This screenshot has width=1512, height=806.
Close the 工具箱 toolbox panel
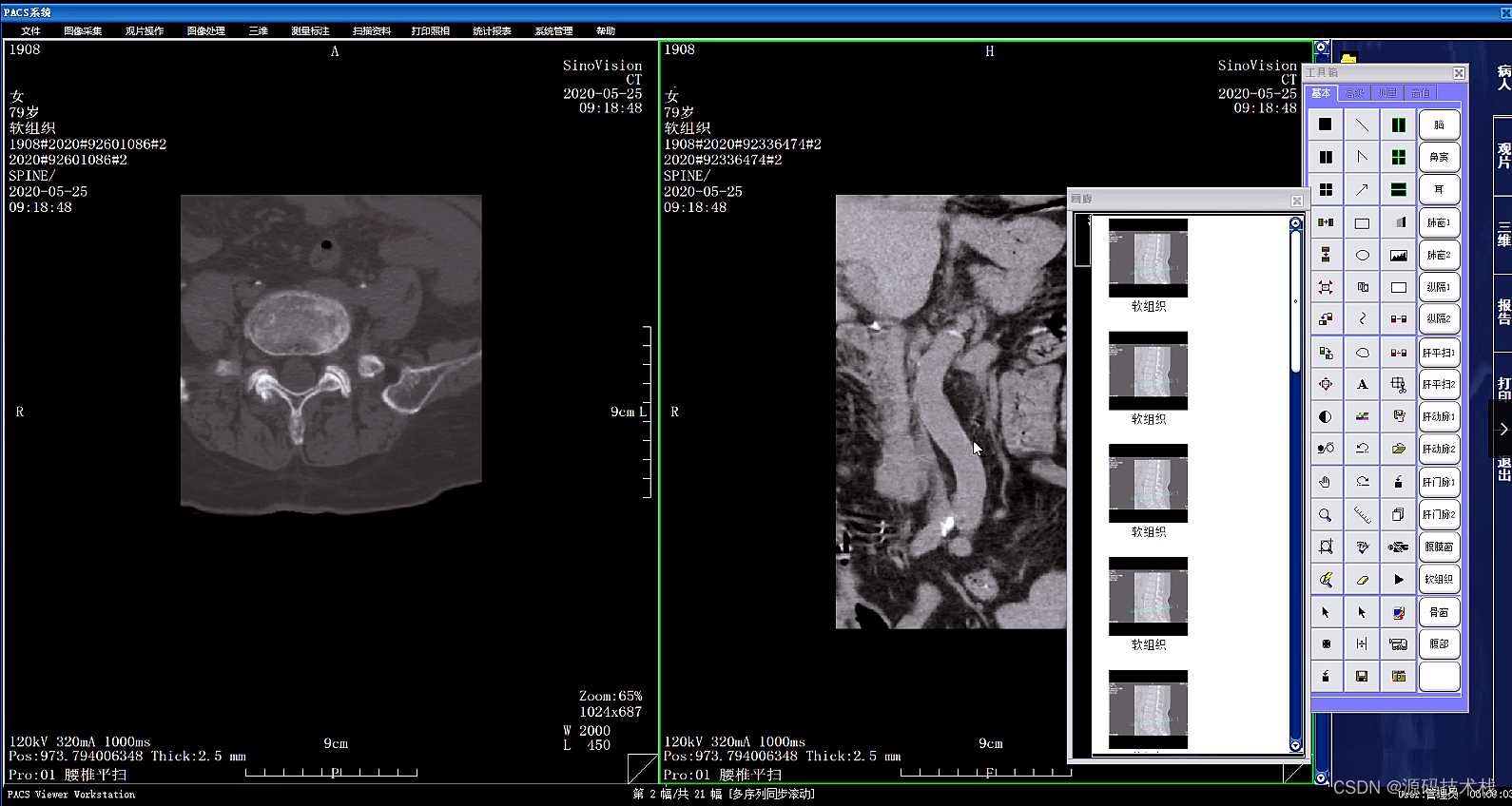point(1459,73)
